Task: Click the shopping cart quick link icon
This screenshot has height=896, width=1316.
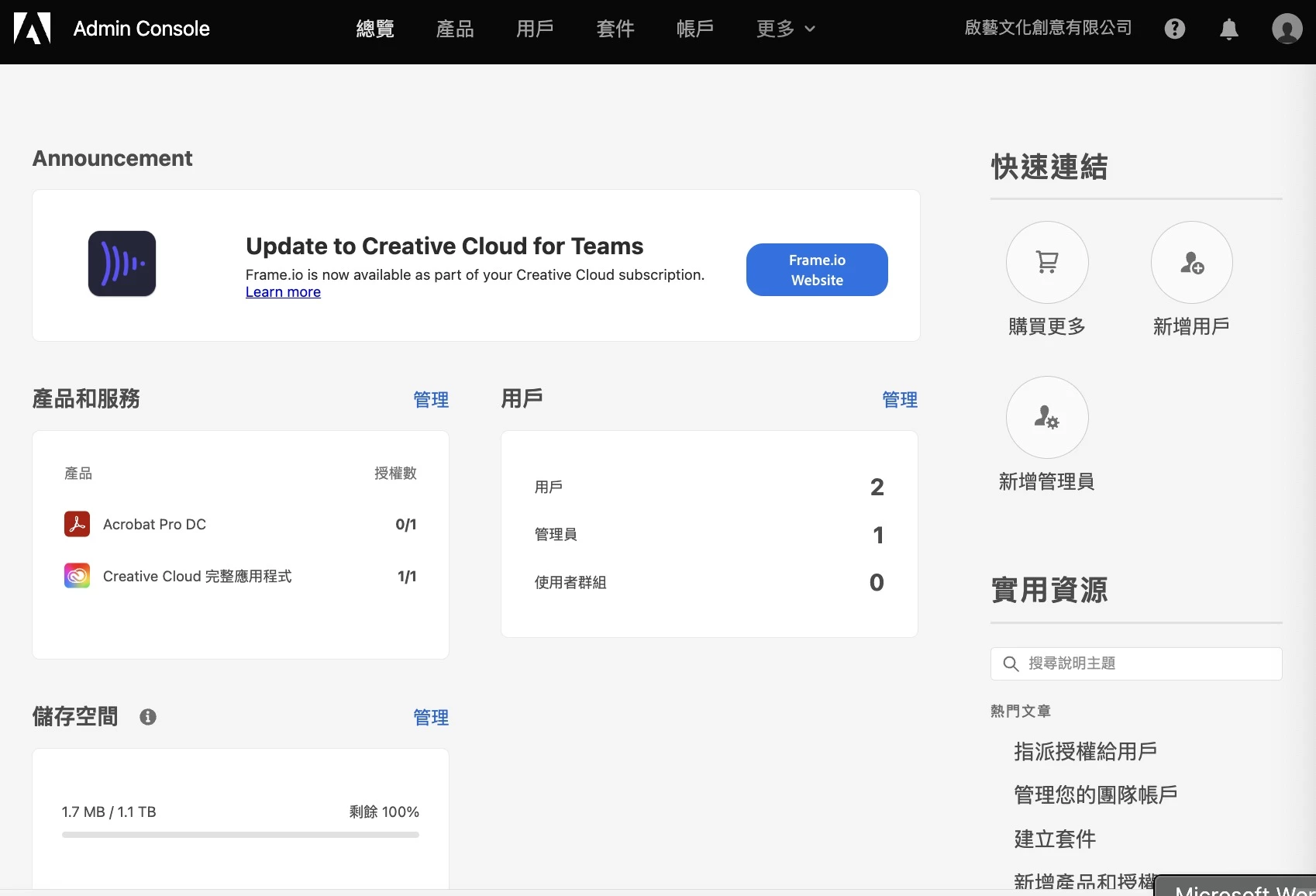Action: (1047, 262)
